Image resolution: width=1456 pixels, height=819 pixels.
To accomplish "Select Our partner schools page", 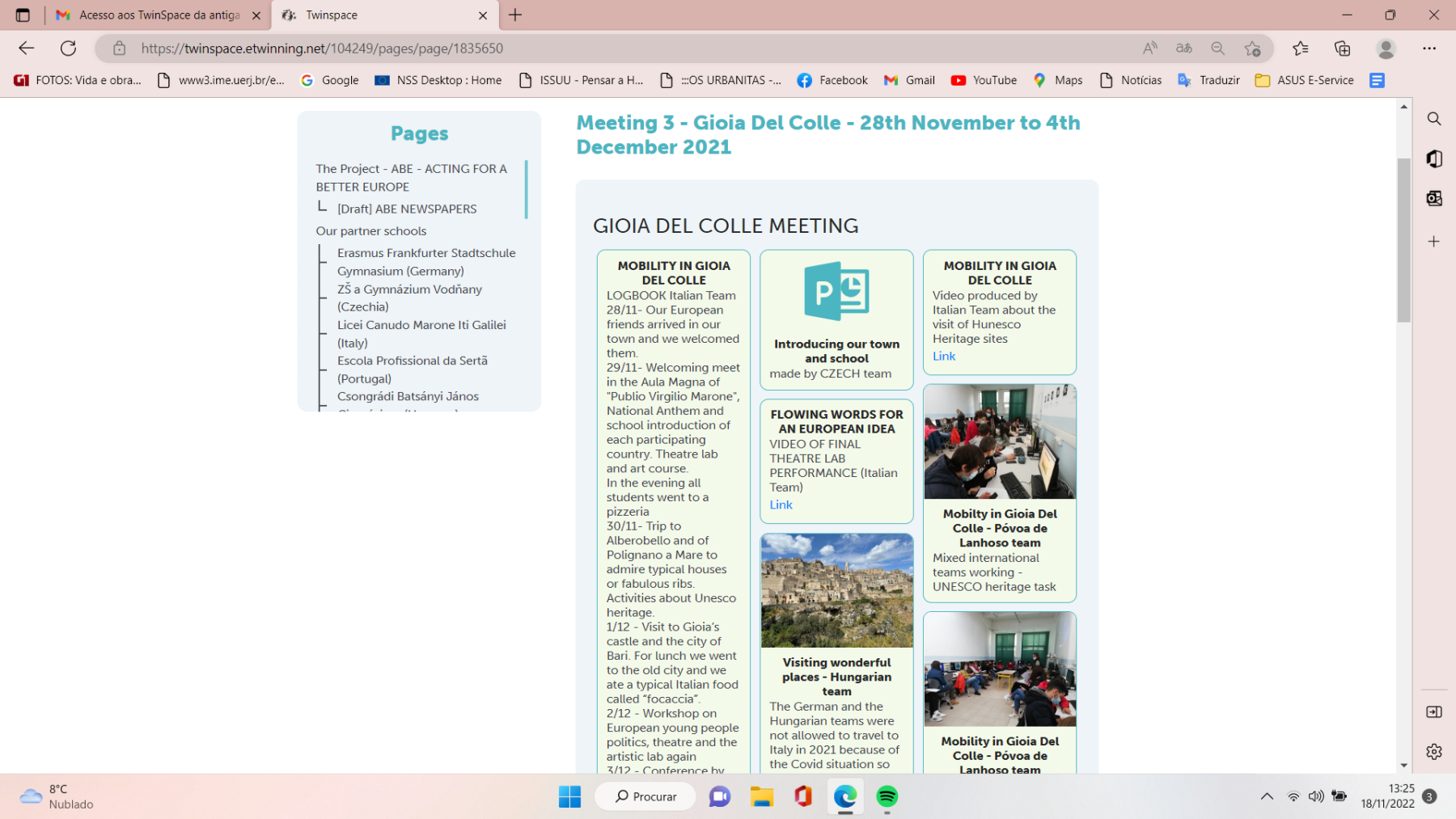I will coord(371,230).
